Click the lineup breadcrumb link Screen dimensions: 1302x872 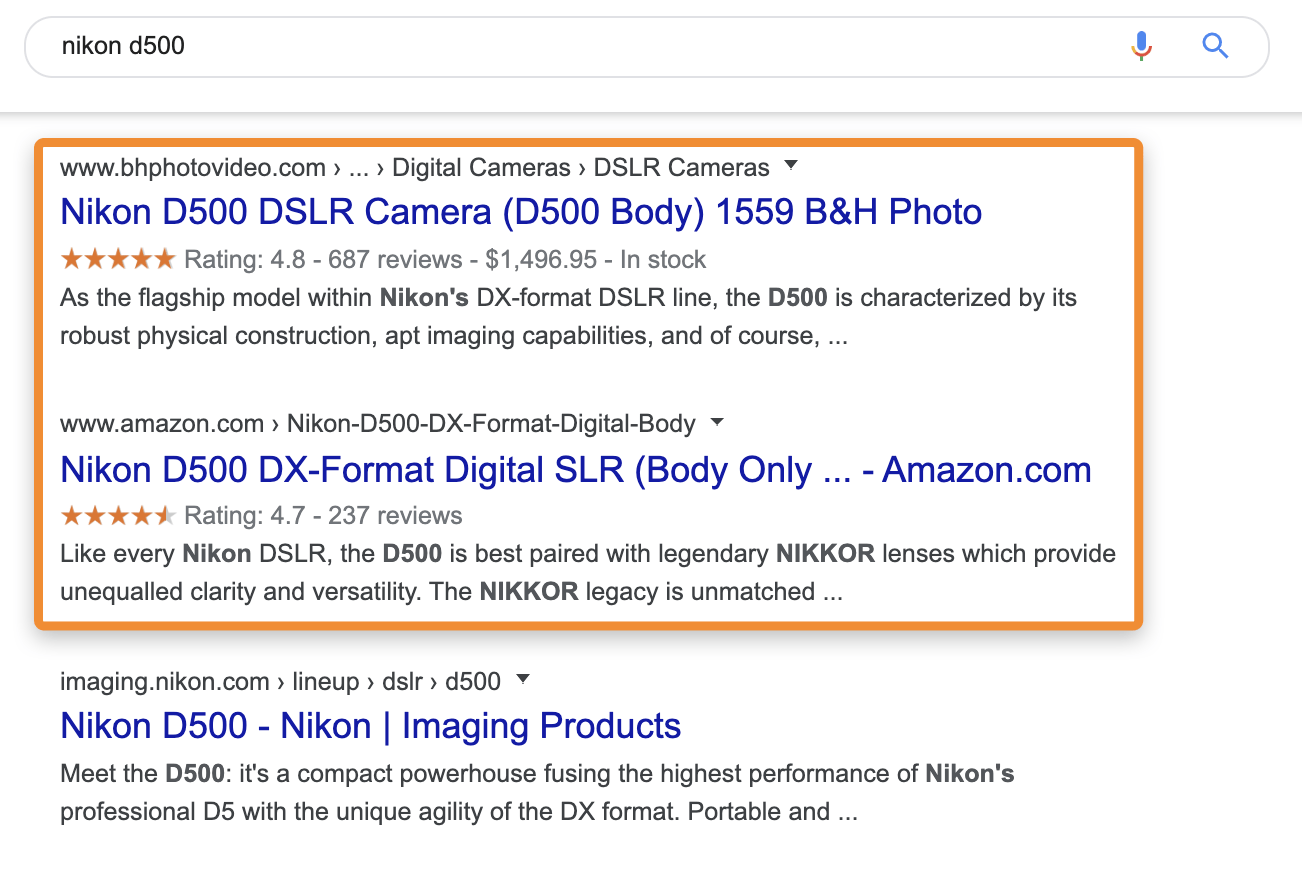[327, 681]
